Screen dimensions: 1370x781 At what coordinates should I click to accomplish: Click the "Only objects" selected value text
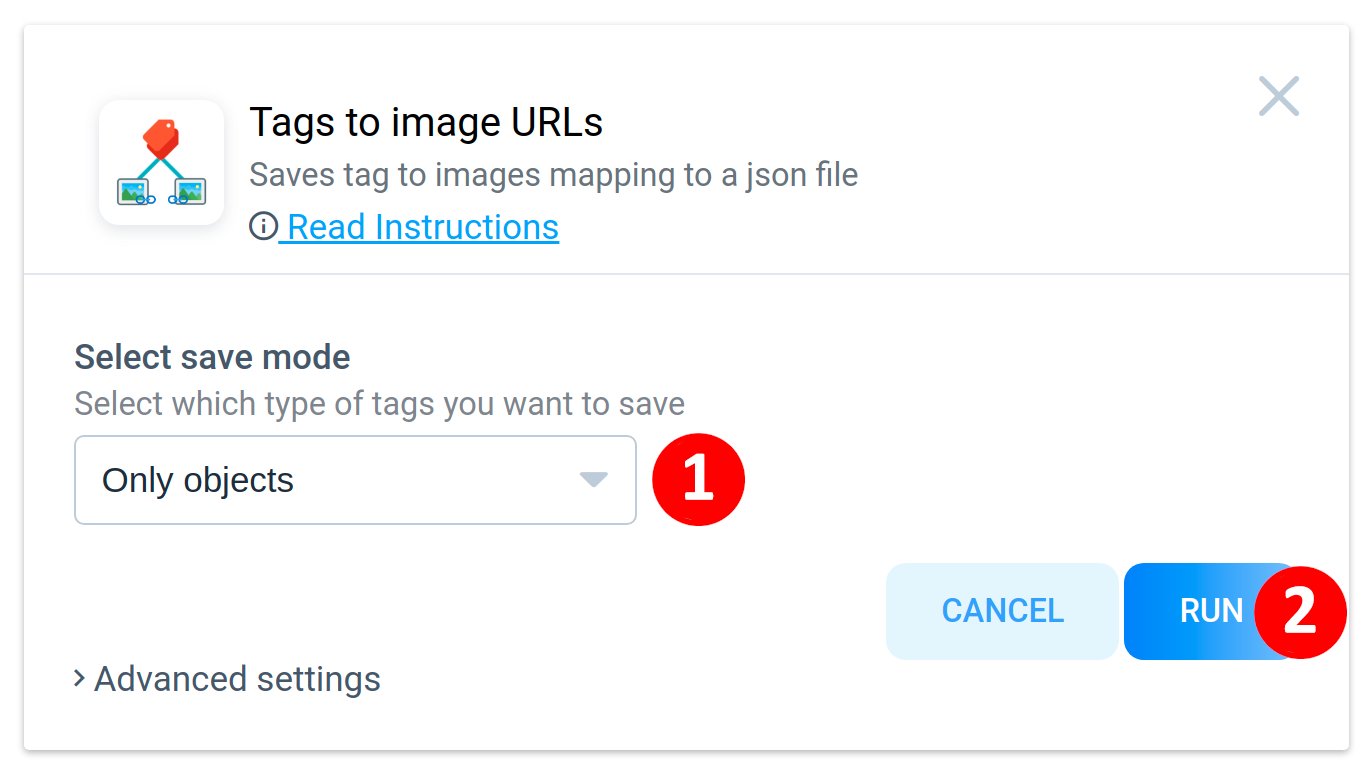tap(198, 481)
